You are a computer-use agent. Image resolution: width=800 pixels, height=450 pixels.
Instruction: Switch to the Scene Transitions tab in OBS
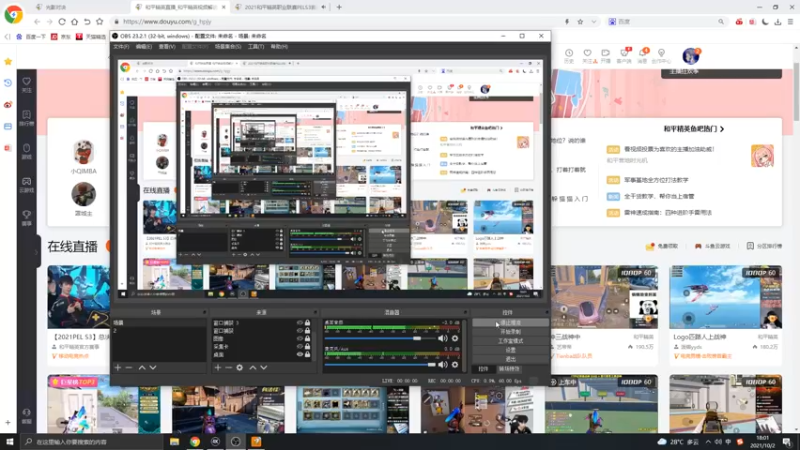509,369
